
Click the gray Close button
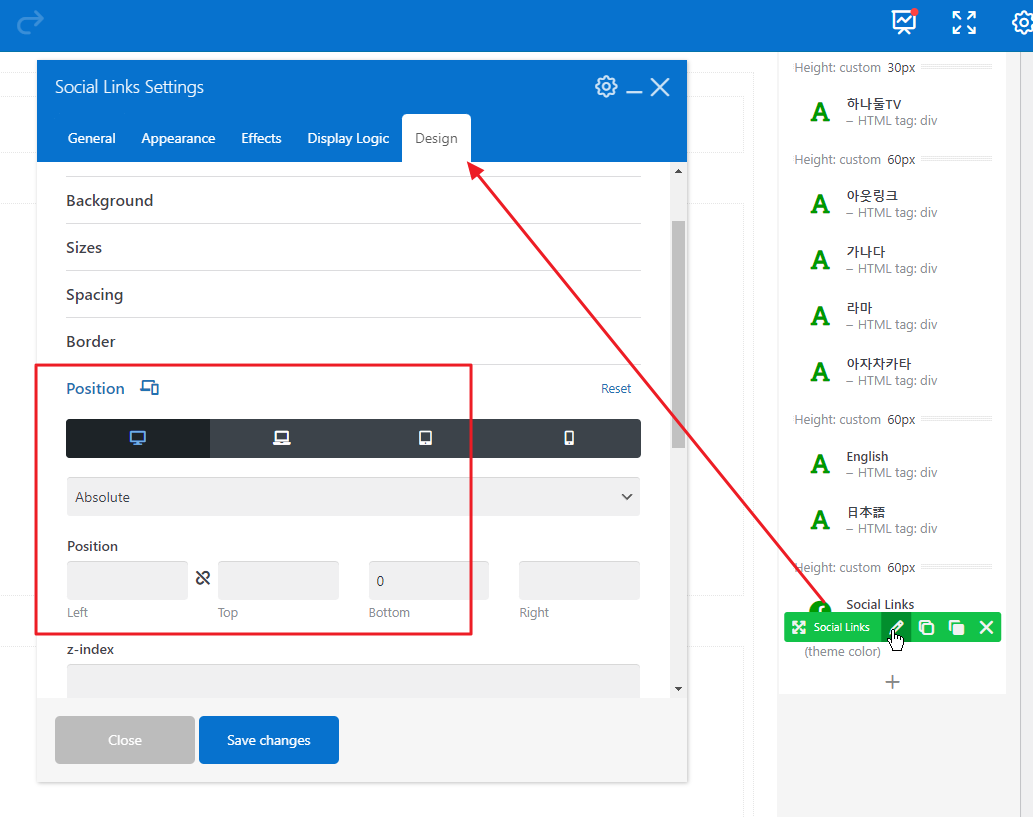click(125, 740)
